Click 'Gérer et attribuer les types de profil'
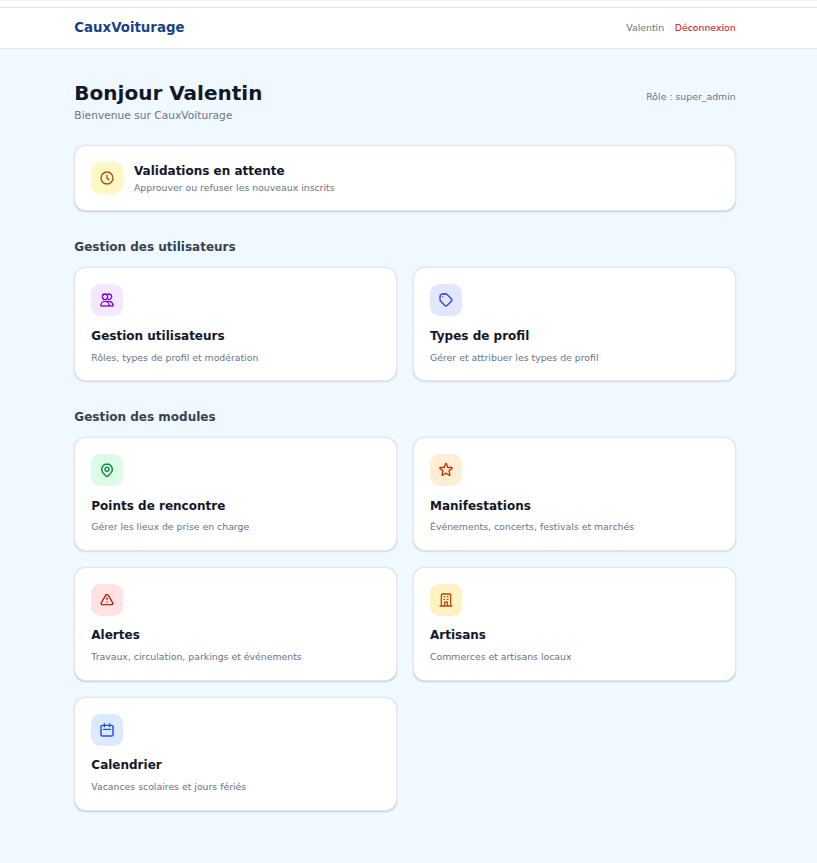The width and height of the screenshot is (817, 863). pyautogui.click(x=514, y=358)
